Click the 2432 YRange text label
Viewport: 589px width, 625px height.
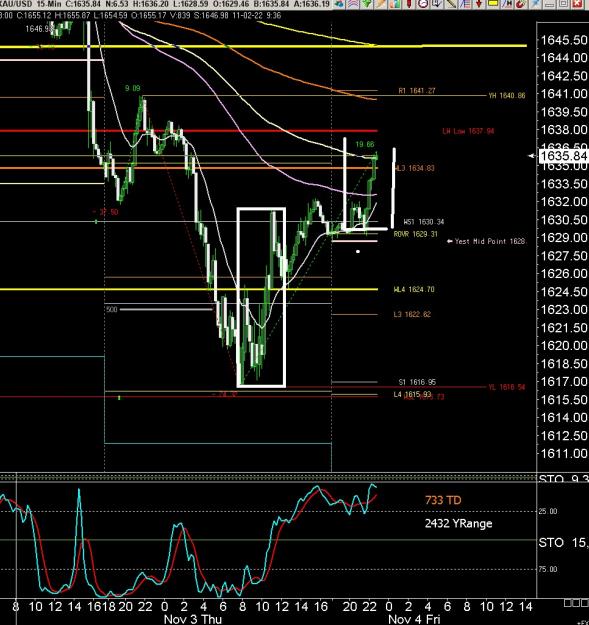click(458, 523)
